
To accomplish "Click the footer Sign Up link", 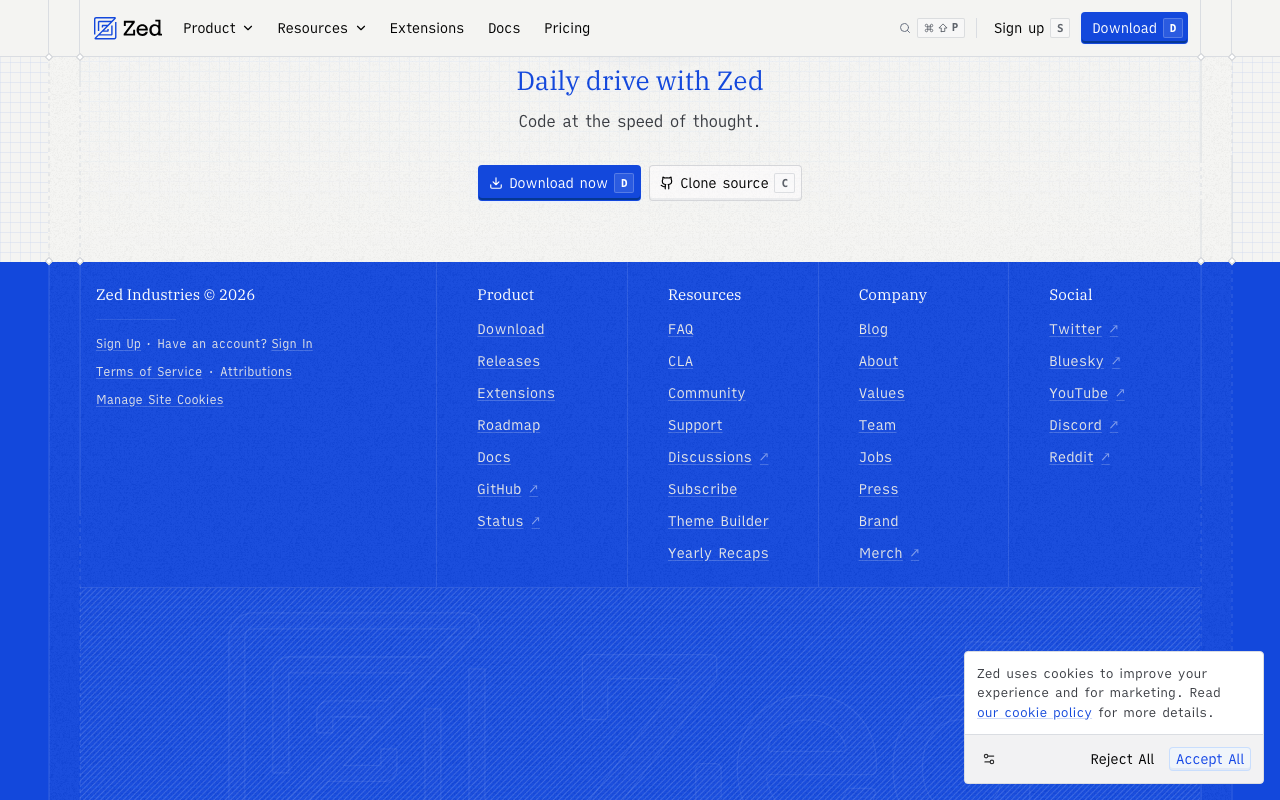I will pos(118,344).
